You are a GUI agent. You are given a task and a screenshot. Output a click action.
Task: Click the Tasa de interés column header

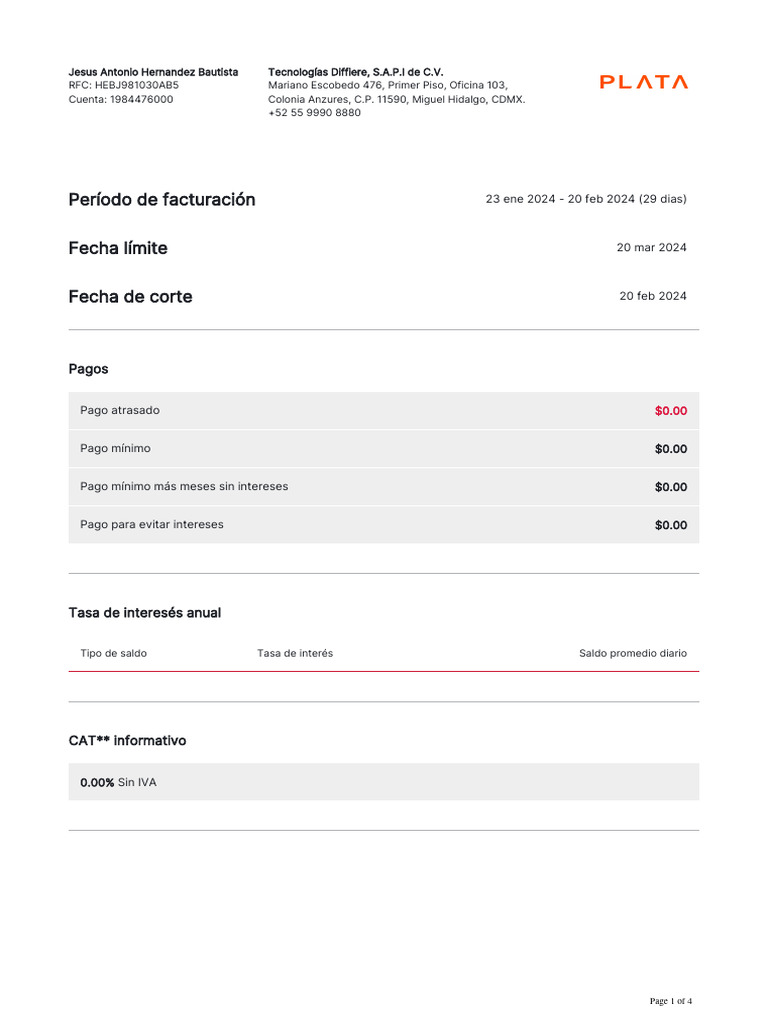pyautogui.click(x=295, y=653)
